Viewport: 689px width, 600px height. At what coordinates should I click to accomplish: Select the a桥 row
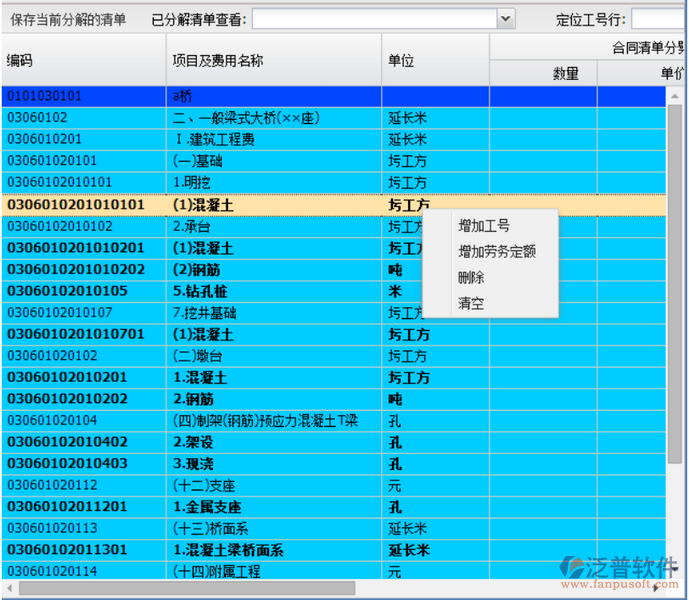[273, 96]
